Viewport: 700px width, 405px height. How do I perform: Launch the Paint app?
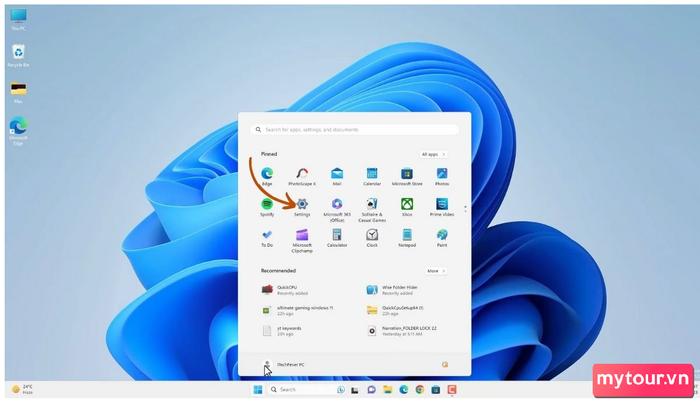click(442, 238)
